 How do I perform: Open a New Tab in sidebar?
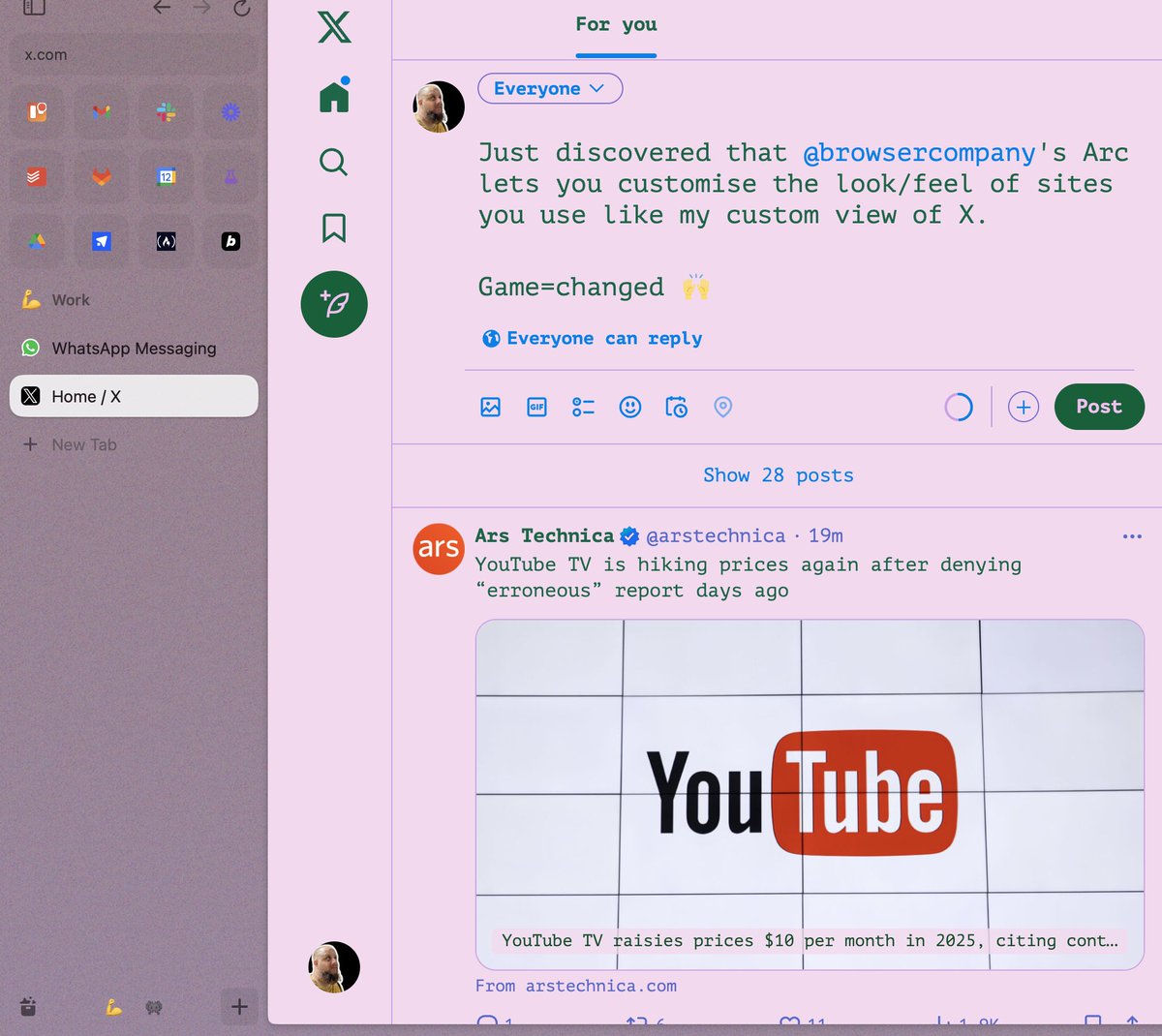click(x=134, y=444)
